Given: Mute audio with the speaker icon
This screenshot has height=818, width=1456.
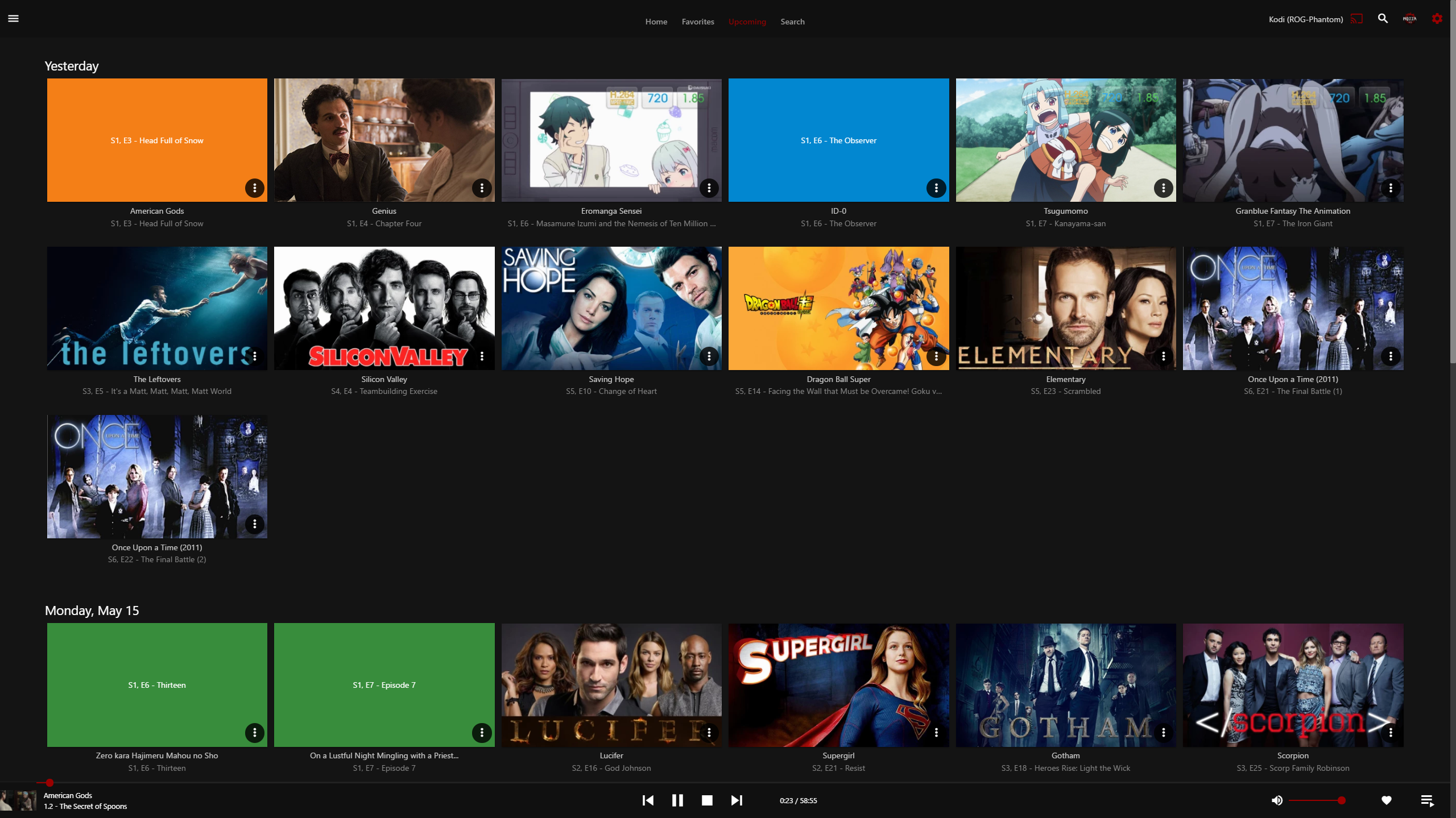Looking at the screenshot, I should [1277, 800].
